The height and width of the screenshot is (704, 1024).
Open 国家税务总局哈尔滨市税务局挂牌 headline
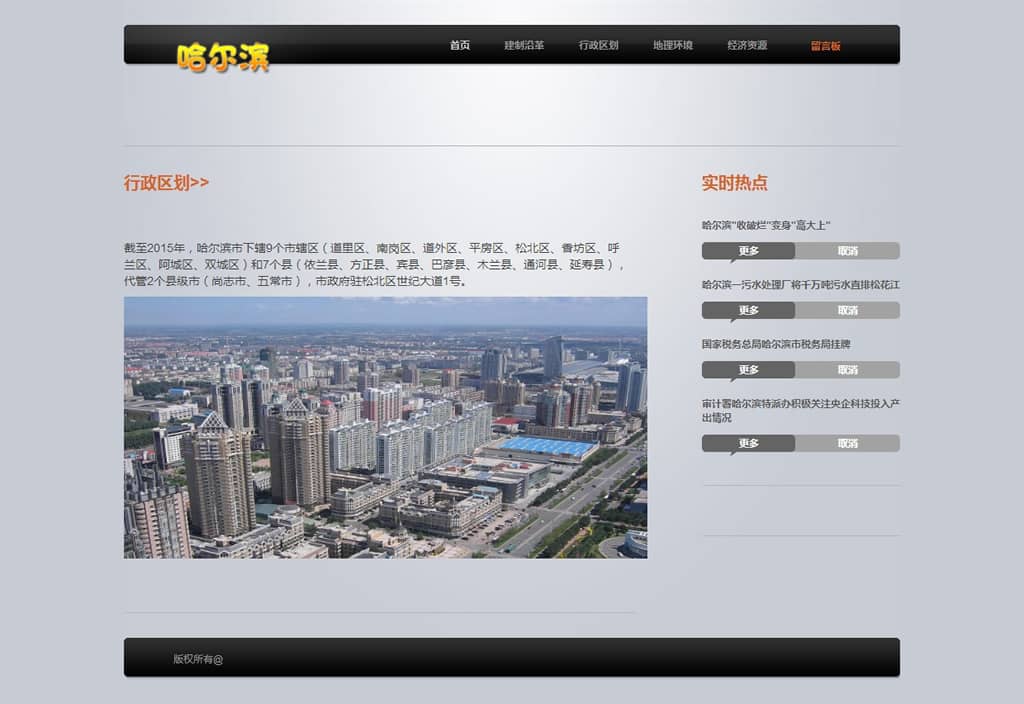pos(776,344)
